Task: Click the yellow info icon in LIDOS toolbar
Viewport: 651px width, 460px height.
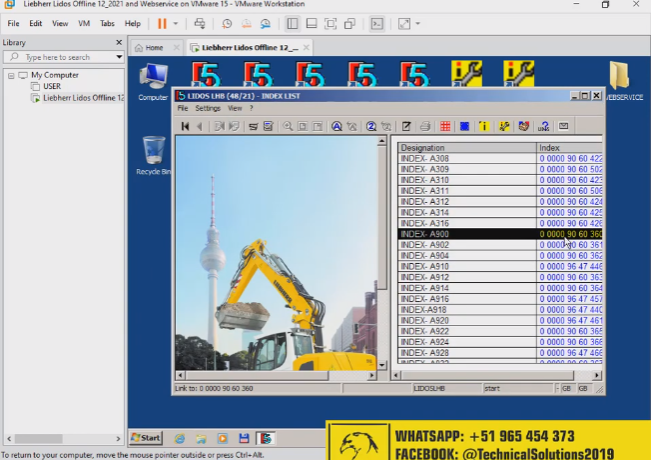Action: coord(484,126)
